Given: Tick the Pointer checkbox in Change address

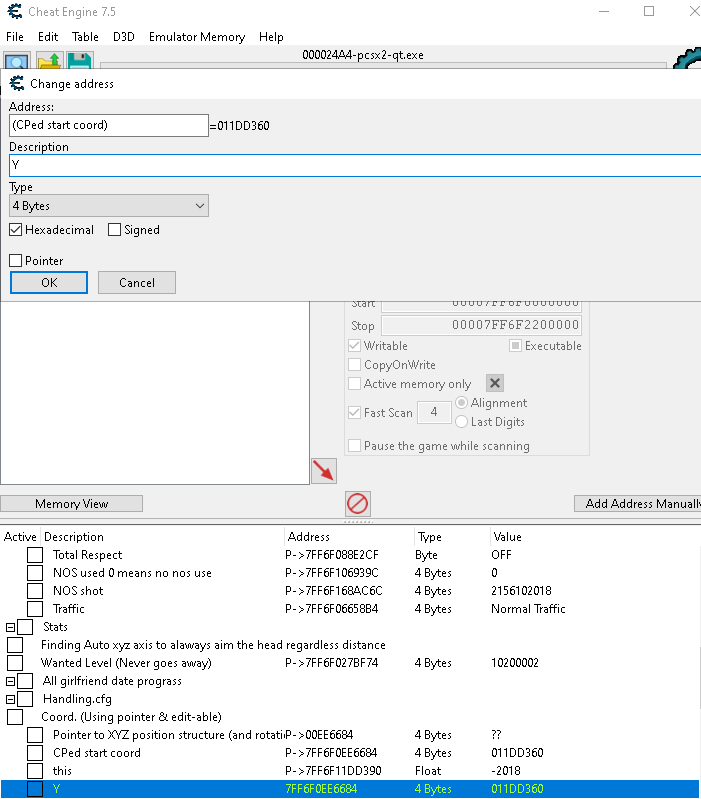Looking at the screenshot, I should 16,261.
